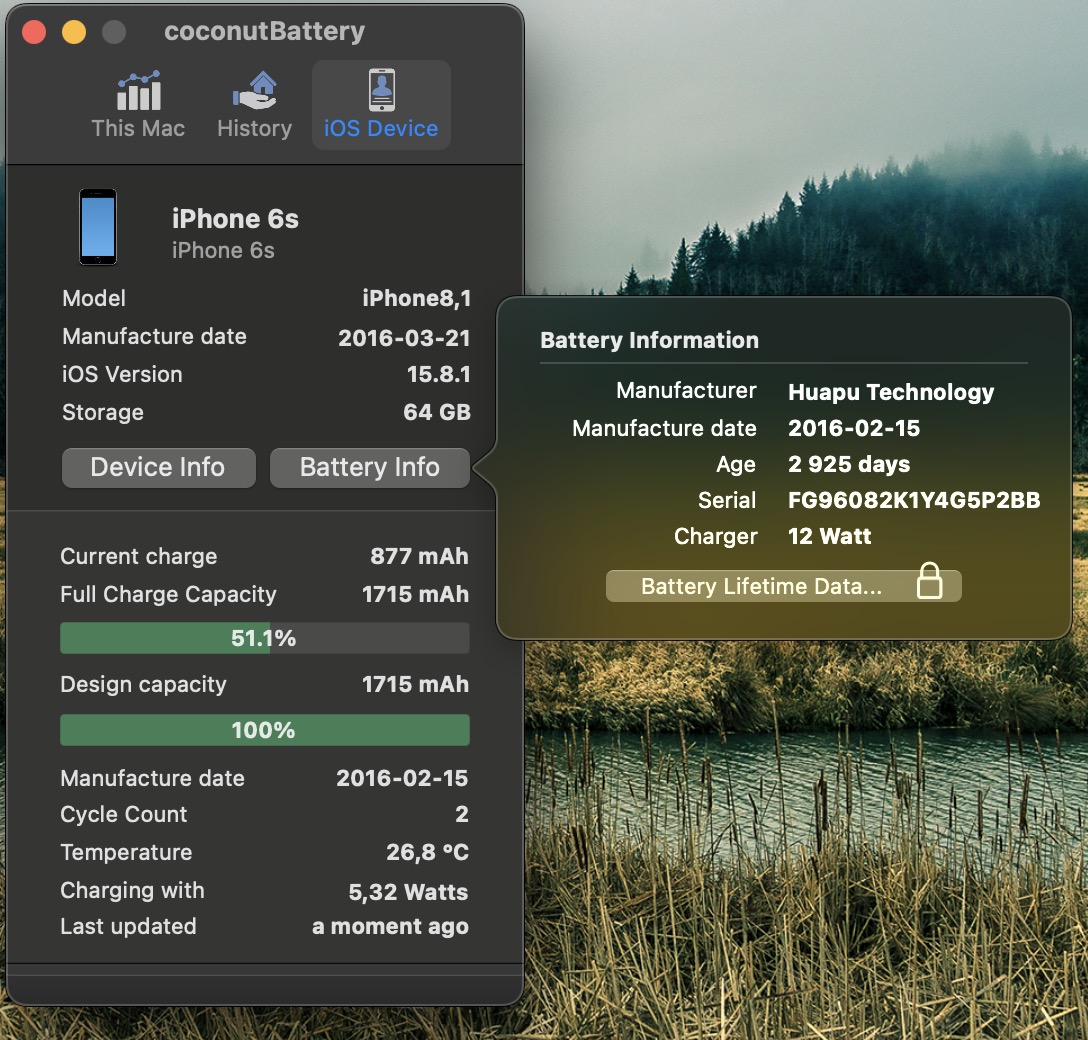Click the 51.1% charge progress bar

(264, 638)
